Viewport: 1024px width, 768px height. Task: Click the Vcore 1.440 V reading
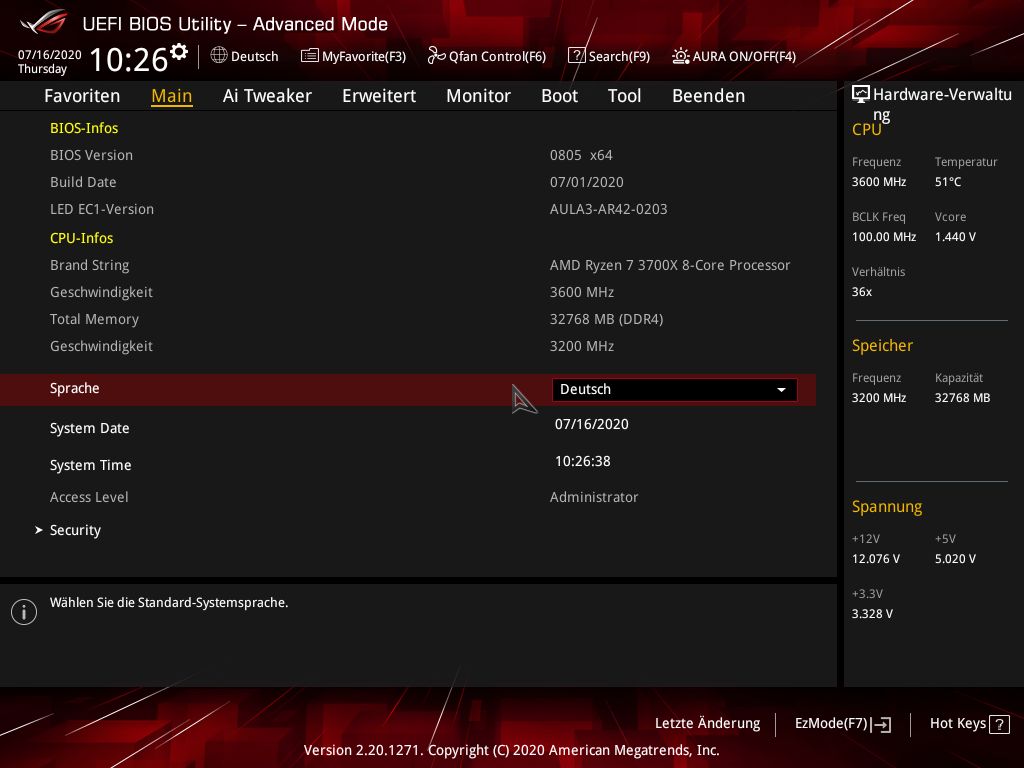pyautogui.click(x=955, y=236)
